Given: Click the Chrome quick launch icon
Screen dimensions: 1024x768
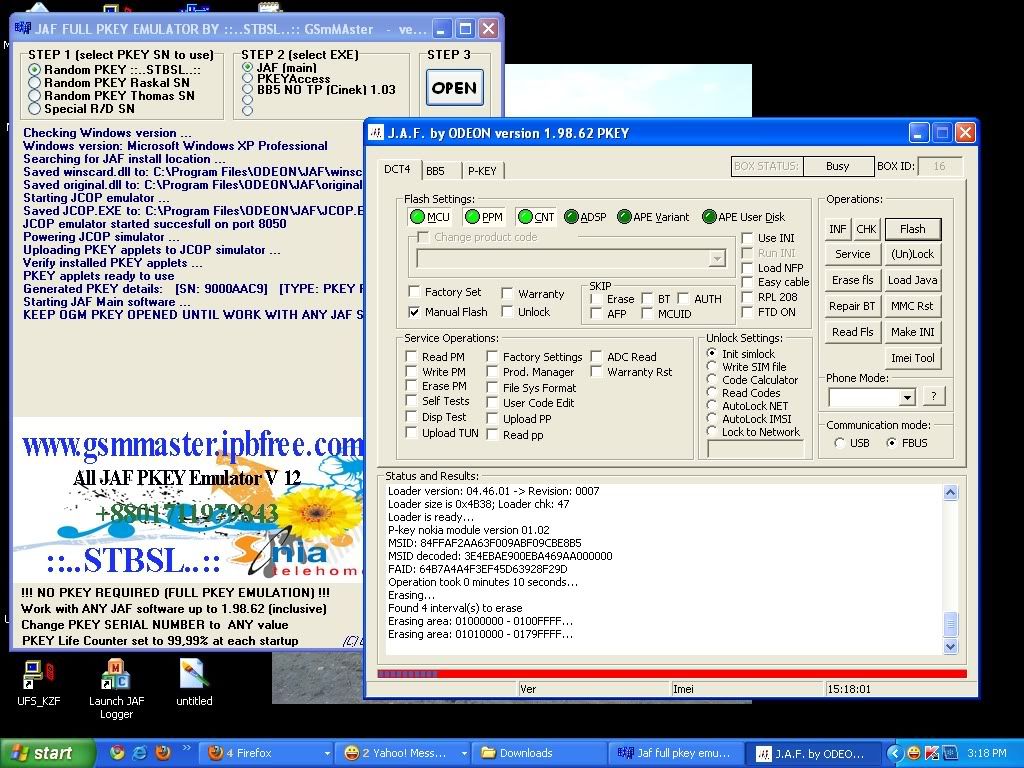Looking at the screenshot, I should 117,753.
